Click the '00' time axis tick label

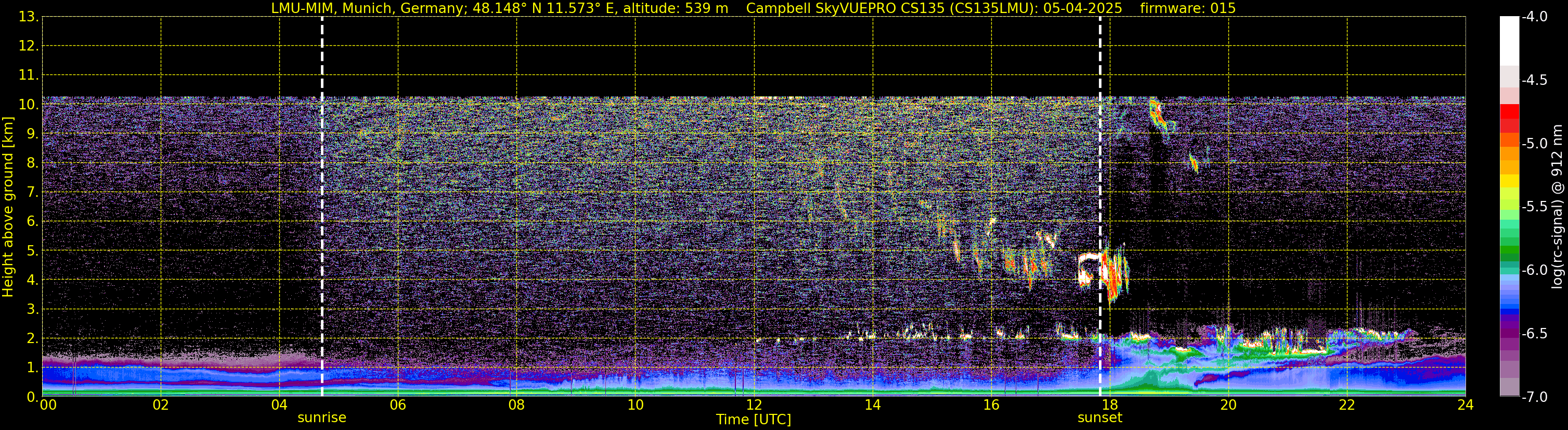(47, 405)
